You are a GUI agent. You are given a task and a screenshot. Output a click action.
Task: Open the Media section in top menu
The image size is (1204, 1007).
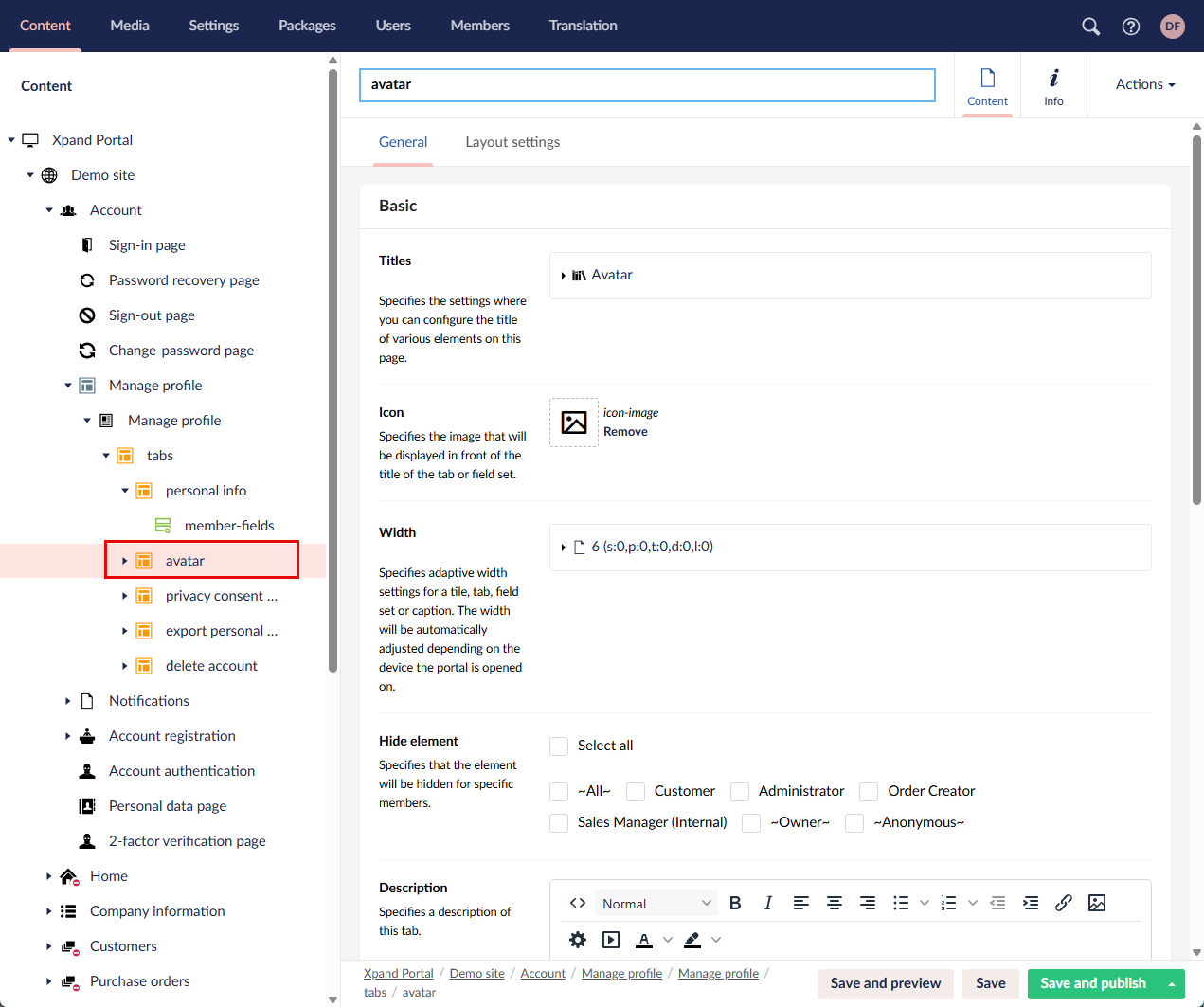coord(130,26)
